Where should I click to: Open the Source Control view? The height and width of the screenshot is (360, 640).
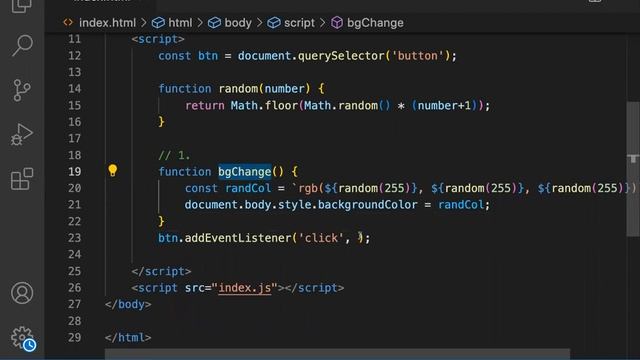click(22, 90)
